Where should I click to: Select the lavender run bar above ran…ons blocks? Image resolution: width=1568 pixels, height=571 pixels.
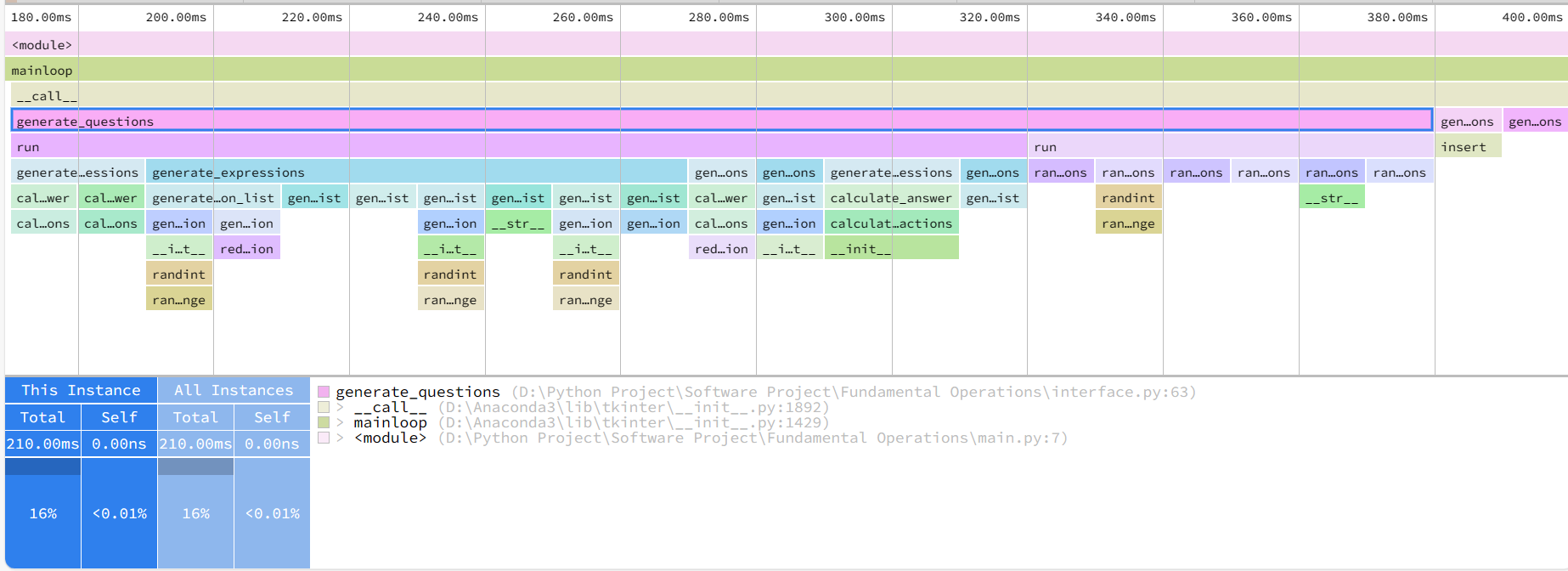[x=1230, y=146]
